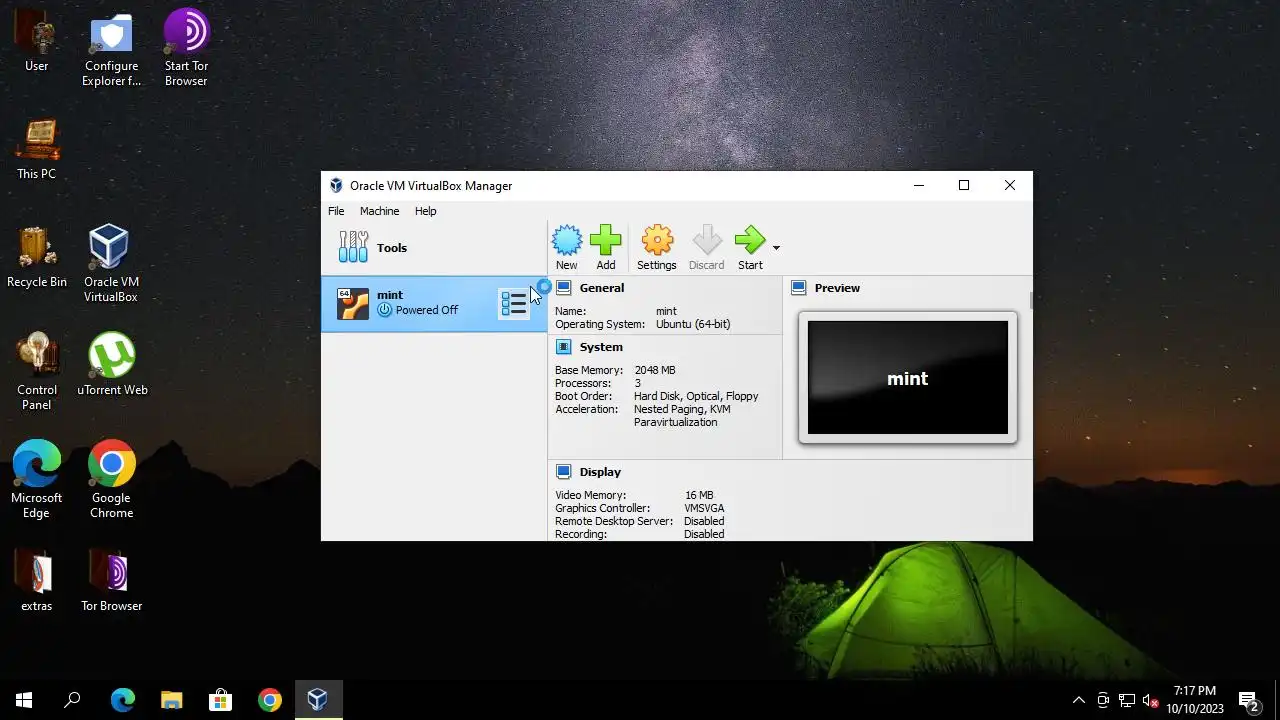Click the Powered Off status text

(427, 310)
